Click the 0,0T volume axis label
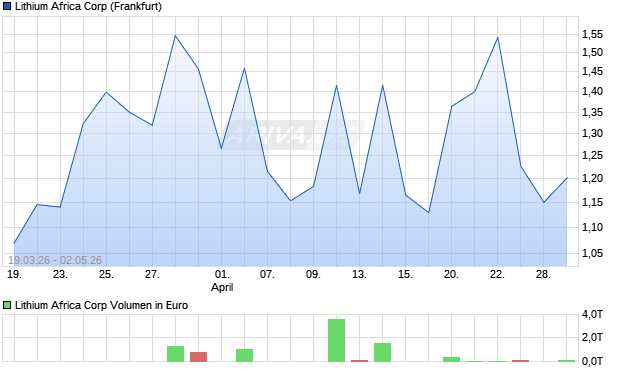The height and width of the screenshot is (371, 620). [592, 361]
